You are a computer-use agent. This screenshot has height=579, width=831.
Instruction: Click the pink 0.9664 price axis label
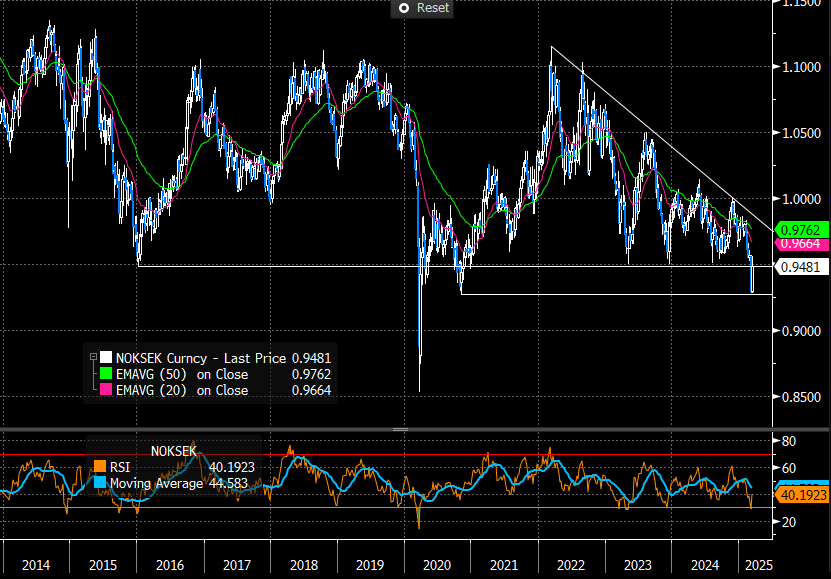tap(800, 243)
